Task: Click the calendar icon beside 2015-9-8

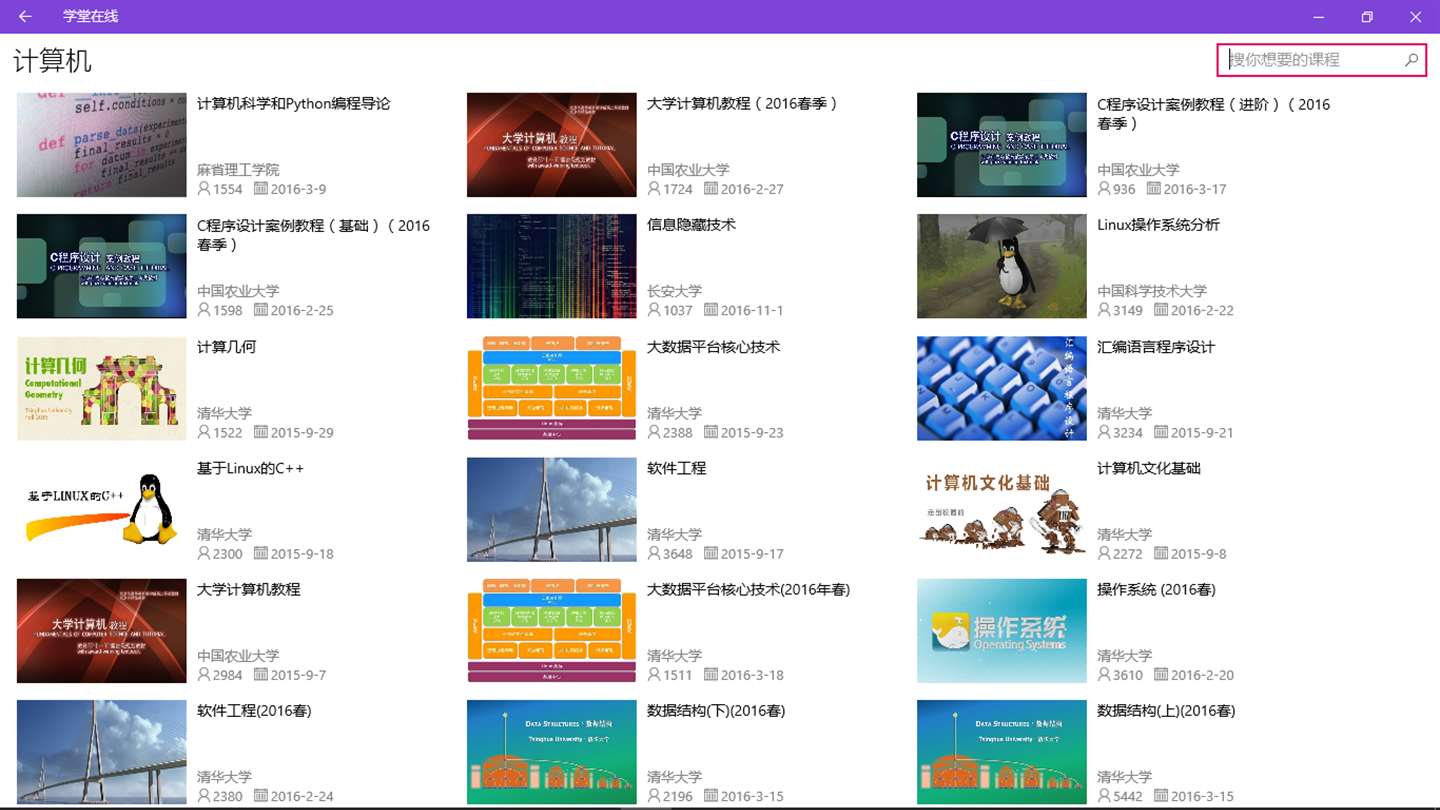Action: (1161, 553)
